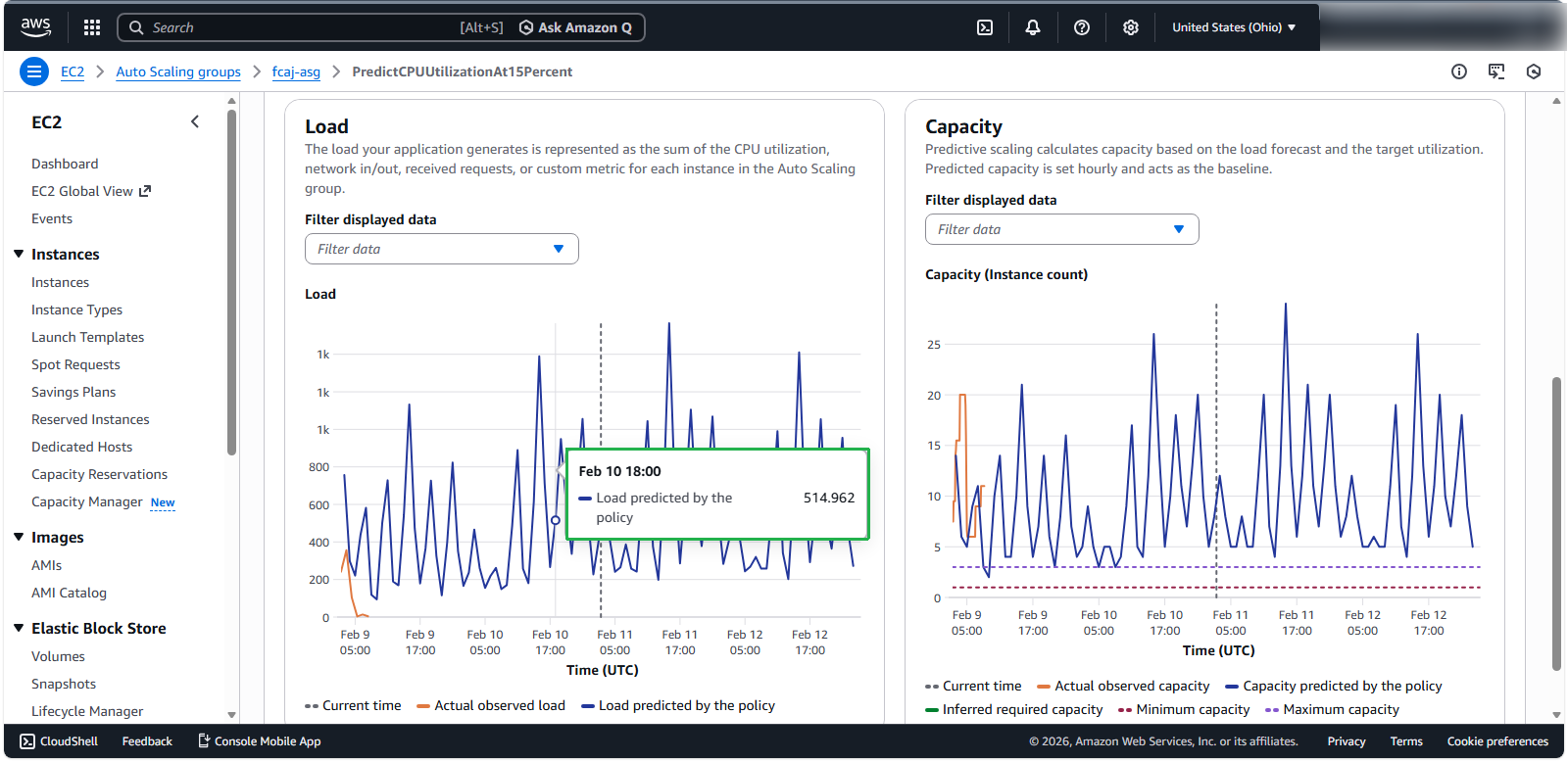1568x762 pixels.
Task: Open the fcaj-asg breadcrumb link
Action: (x=296, y=71)
